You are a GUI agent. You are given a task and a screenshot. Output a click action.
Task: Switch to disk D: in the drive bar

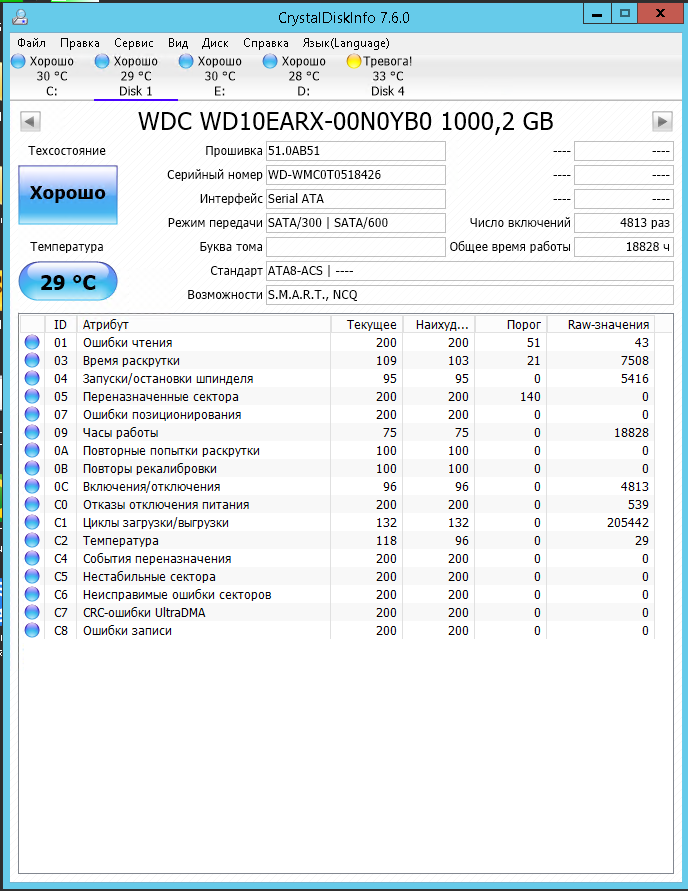click(303, 76)
